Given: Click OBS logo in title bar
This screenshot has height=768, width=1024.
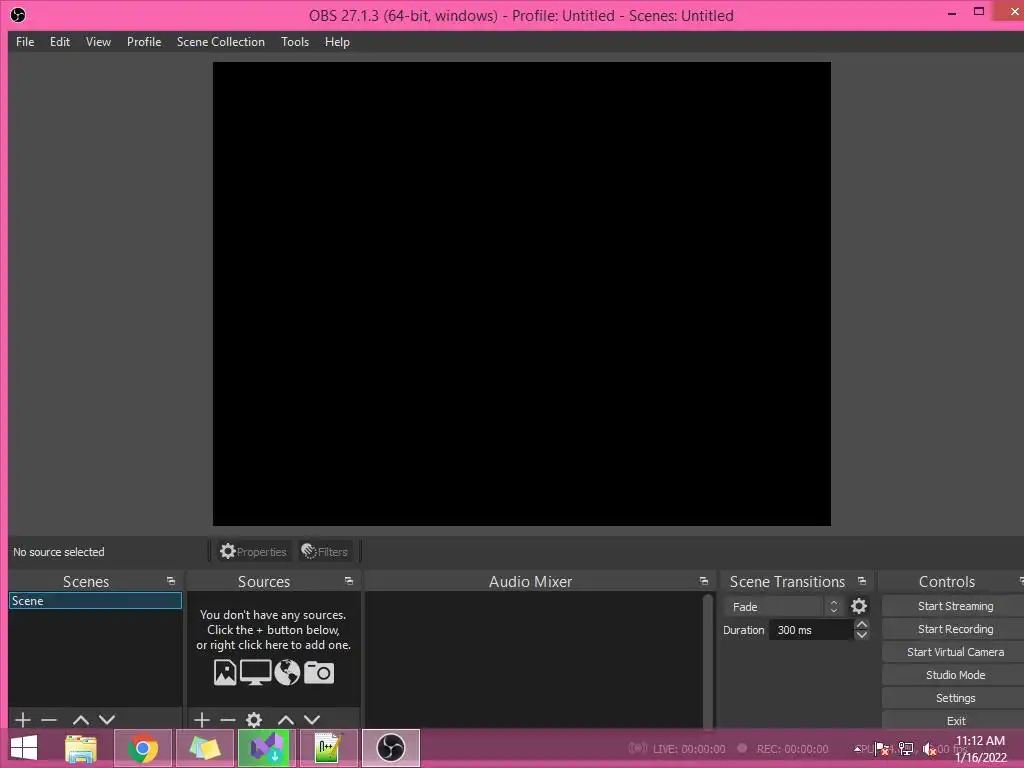Looking at the screenshot, I should click(x=18, y=14).
